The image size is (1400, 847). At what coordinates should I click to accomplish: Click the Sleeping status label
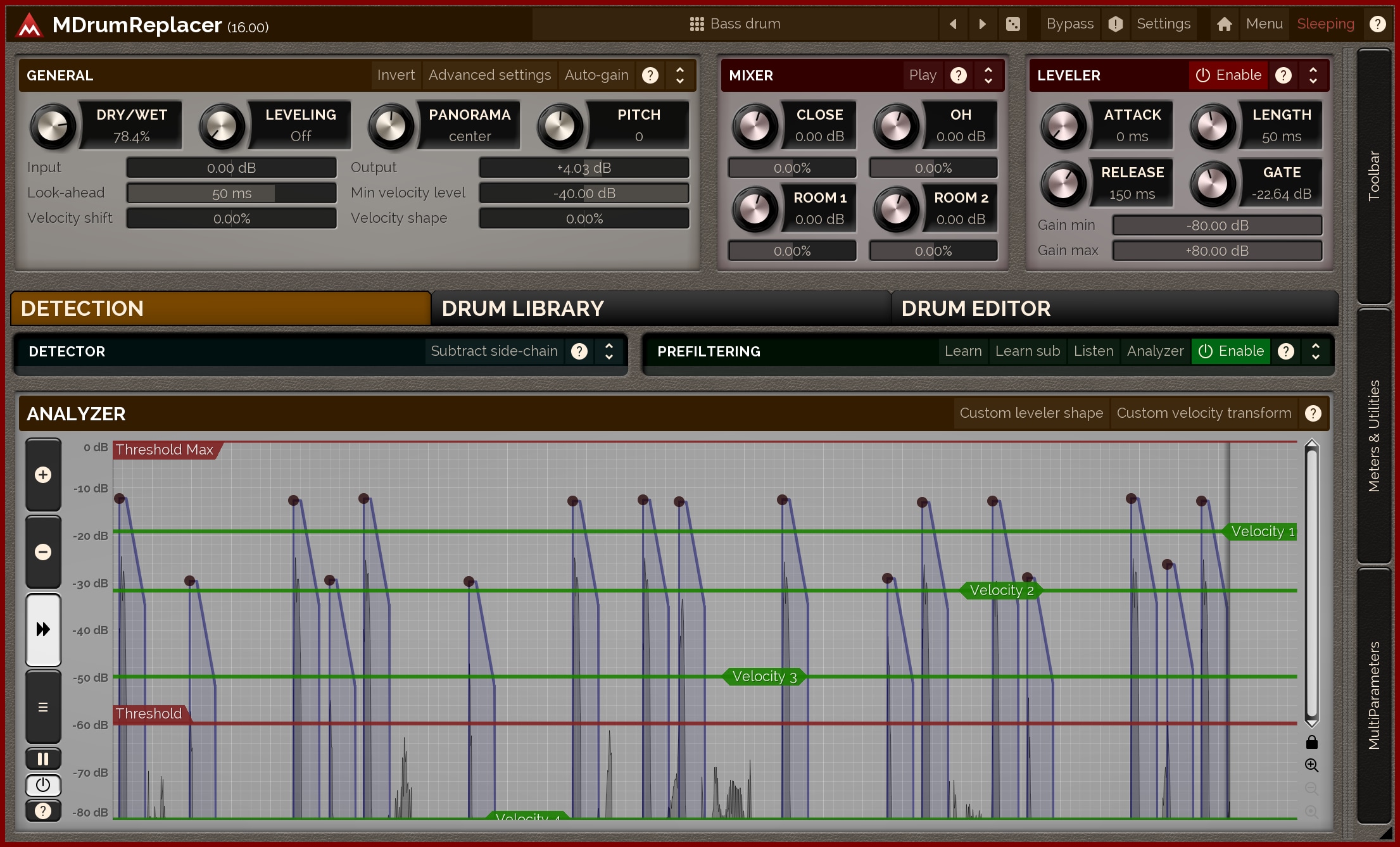coord(1325,24)
